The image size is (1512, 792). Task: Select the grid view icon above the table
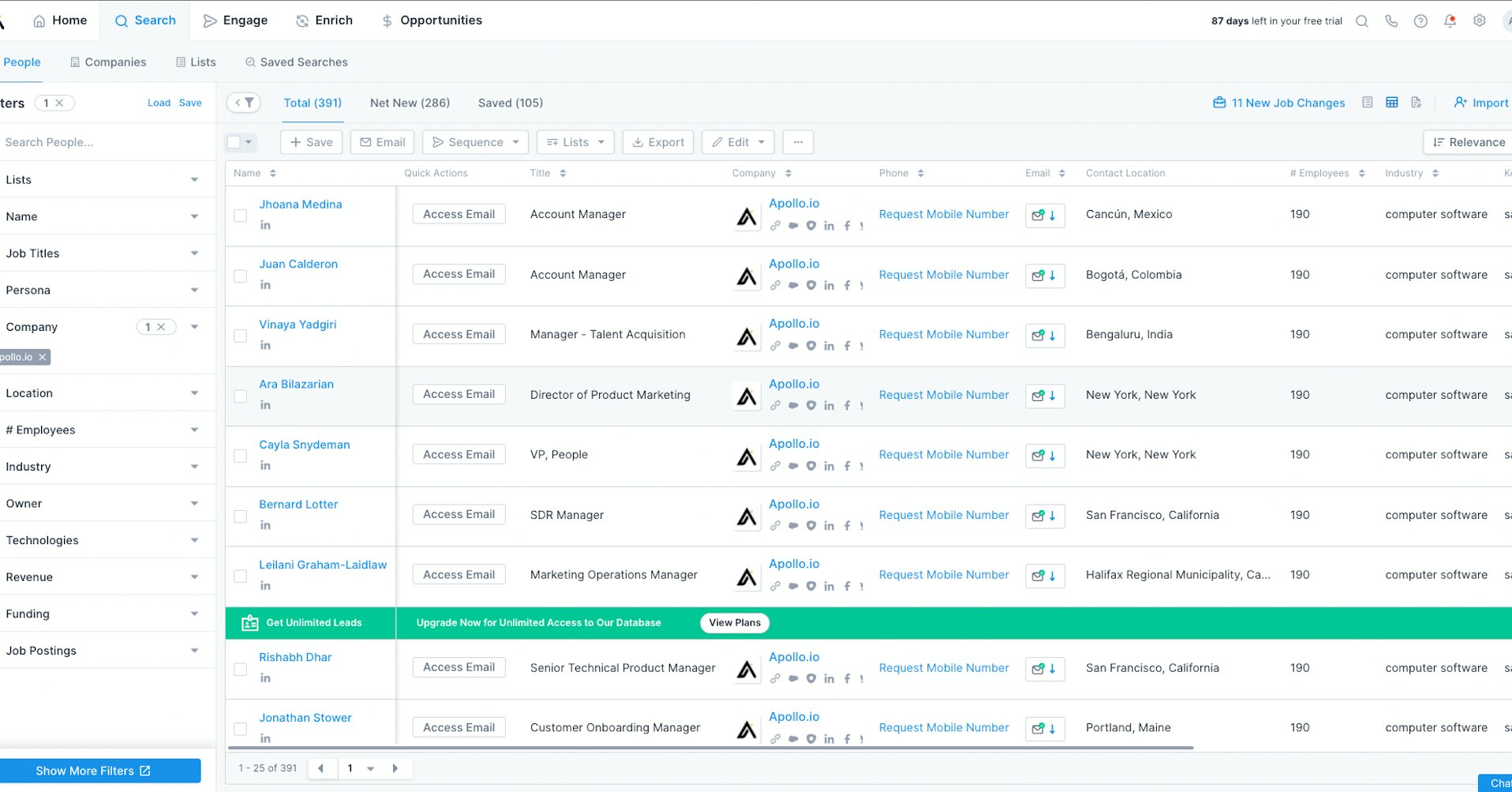pos(1391,102)
